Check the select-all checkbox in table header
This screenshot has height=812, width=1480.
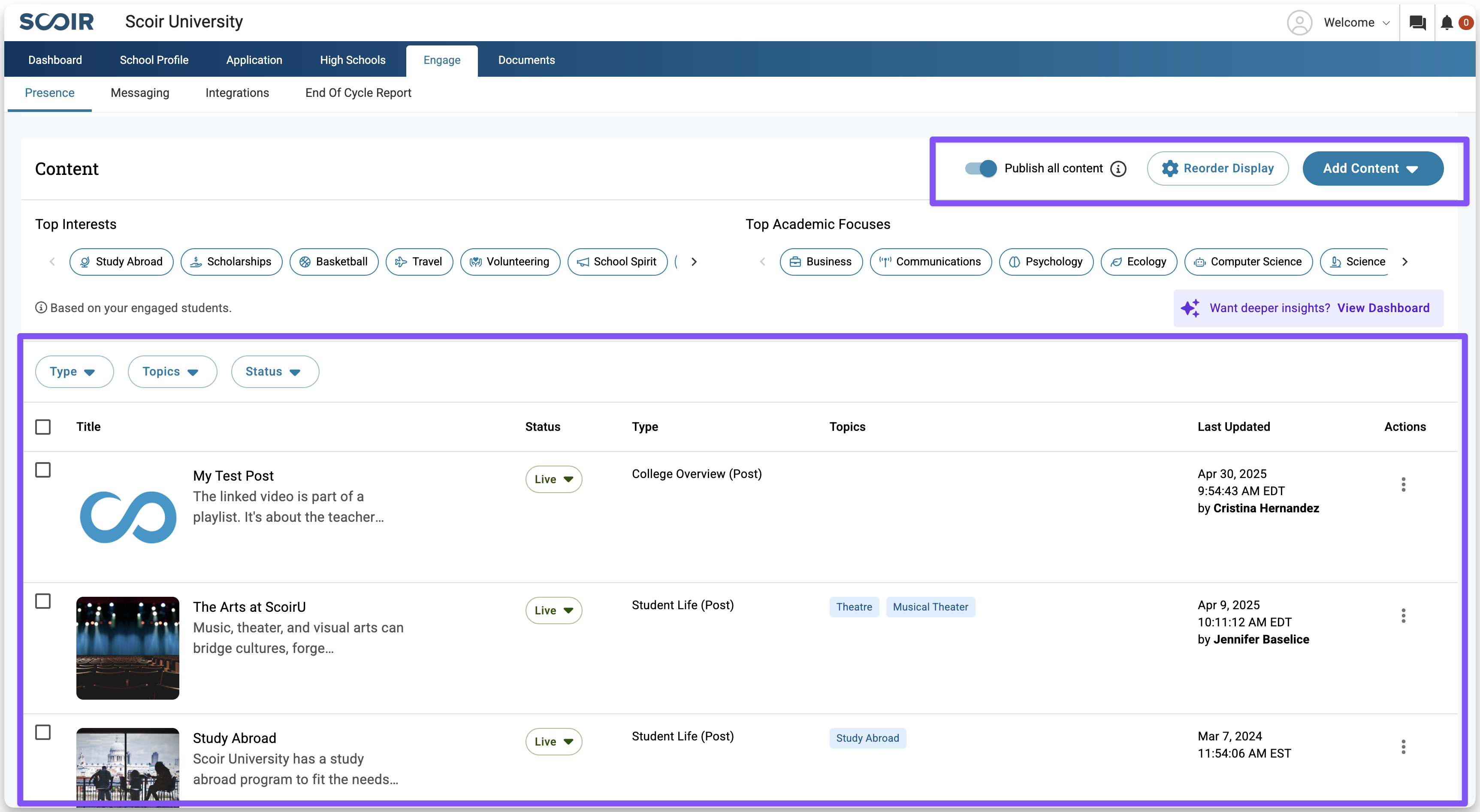43,427
